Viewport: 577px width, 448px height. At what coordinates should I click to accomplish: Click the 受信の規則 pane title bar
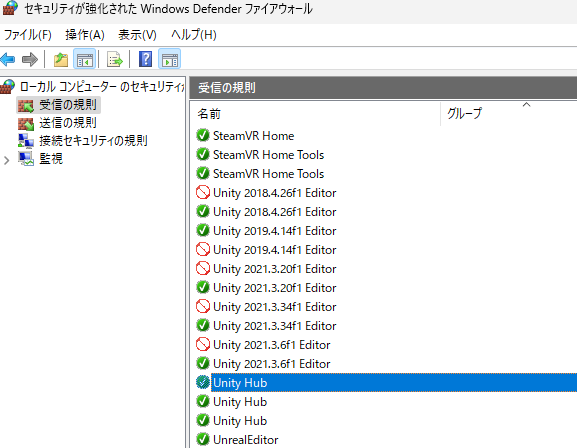pos(383,88)
